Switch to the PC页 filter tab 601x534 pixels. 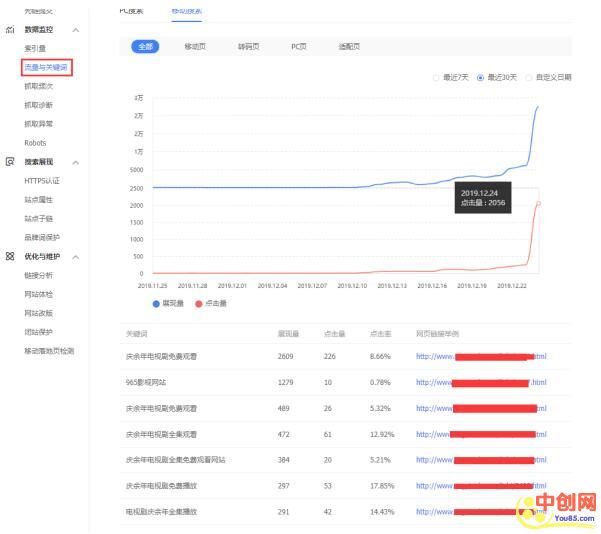[299, 47]
